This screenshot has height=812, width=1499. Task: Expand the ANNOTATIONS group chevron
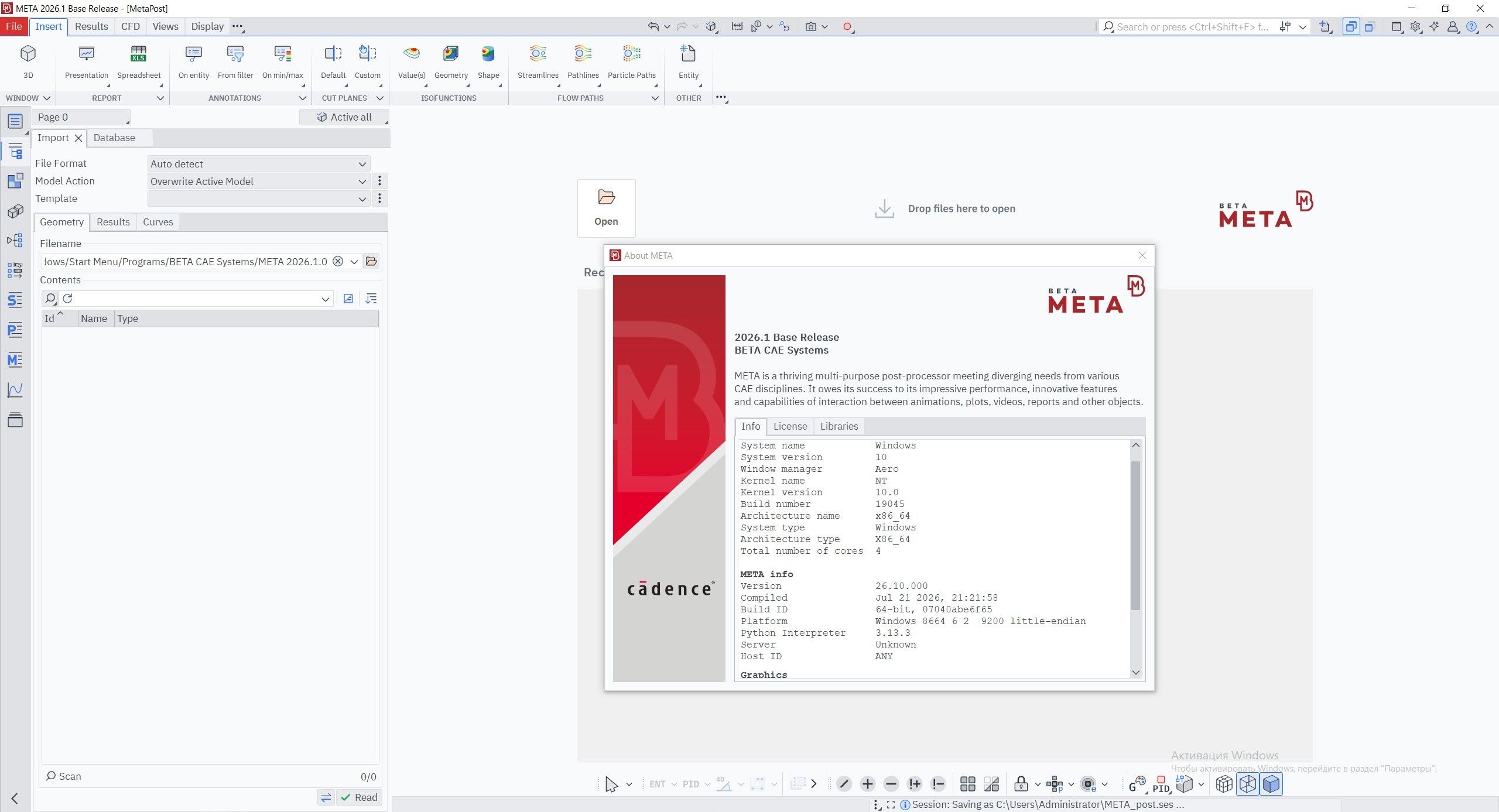(x=302, y=98)
